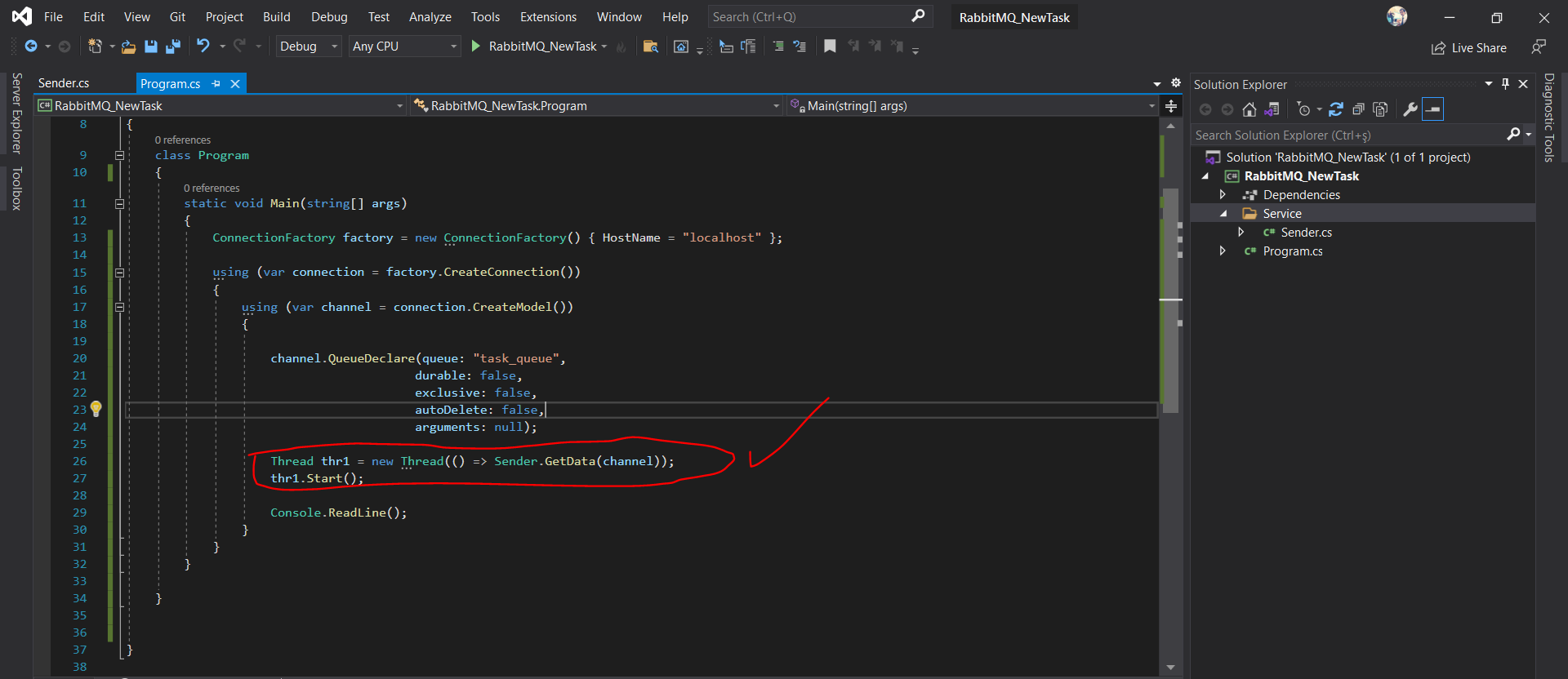Screen dimensions: 1568x679
Task: Open the Extensions menu
Action: (548, 17)
